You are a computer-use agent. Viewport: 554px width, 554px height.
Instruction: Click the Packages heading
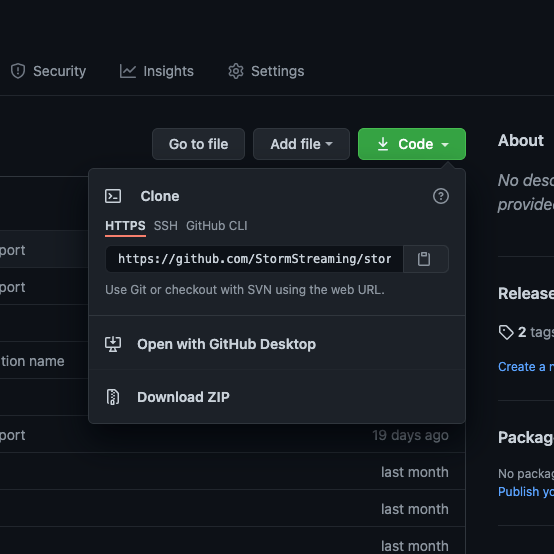(526, 437)
